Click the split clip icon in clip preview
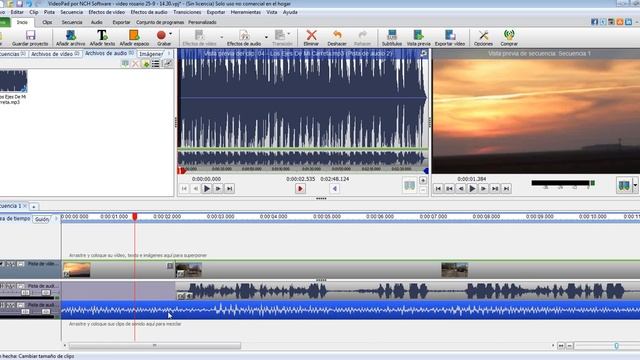Image resolution: width=640 pixels, height=360 pixels. [409, 186]
